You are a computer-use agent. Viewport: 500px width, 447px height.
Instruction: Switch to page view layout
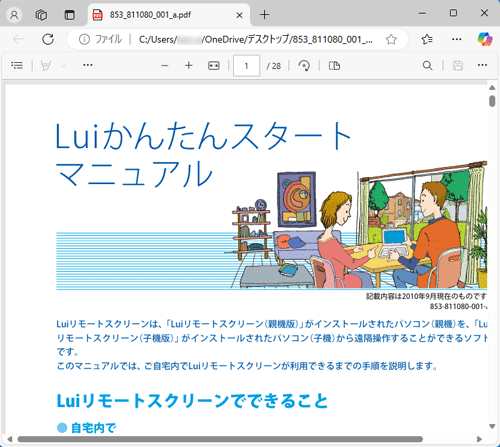pos(334,66)
